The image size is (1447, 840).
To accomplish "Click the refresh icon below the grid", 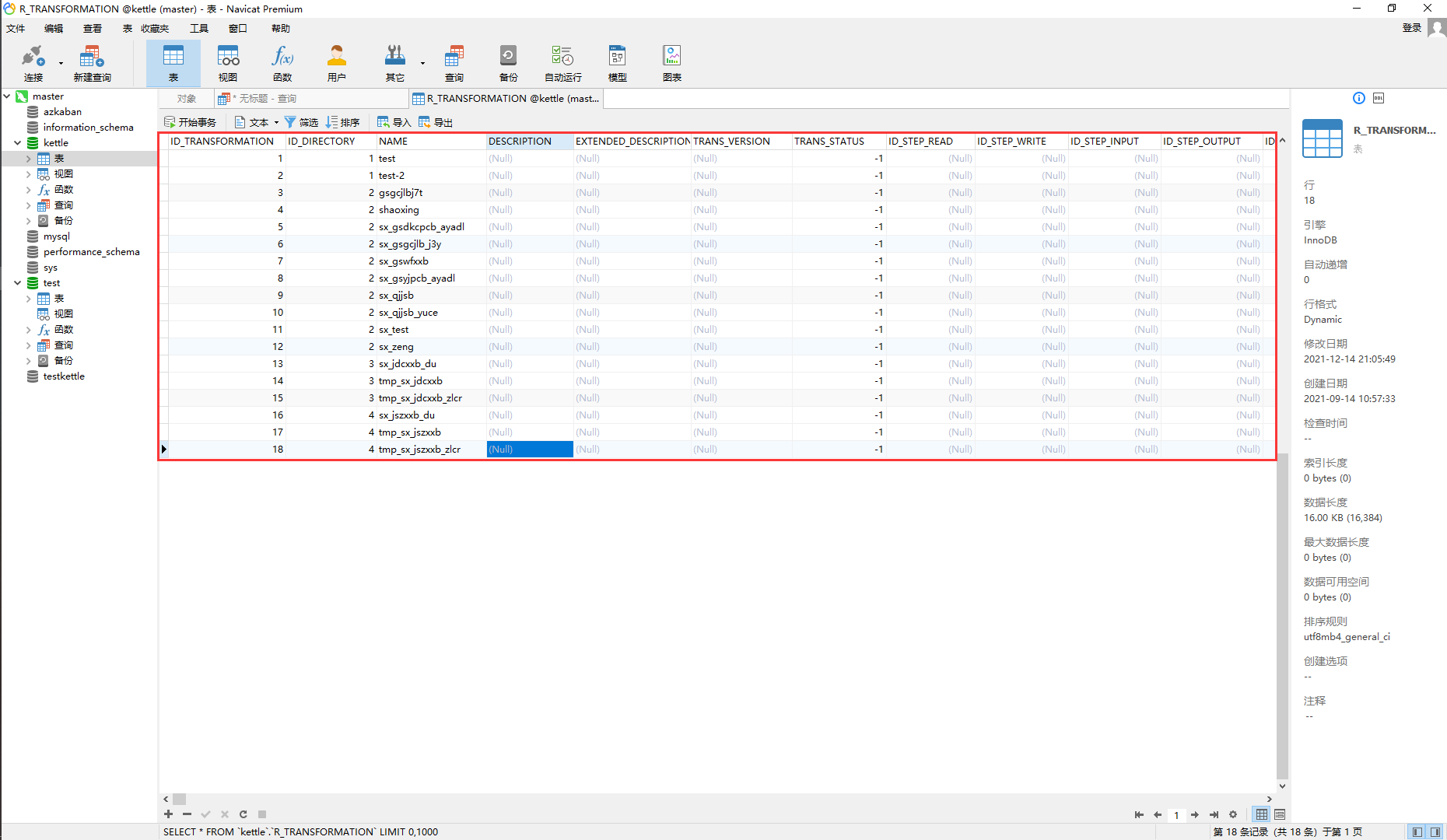I will [243, 814].
